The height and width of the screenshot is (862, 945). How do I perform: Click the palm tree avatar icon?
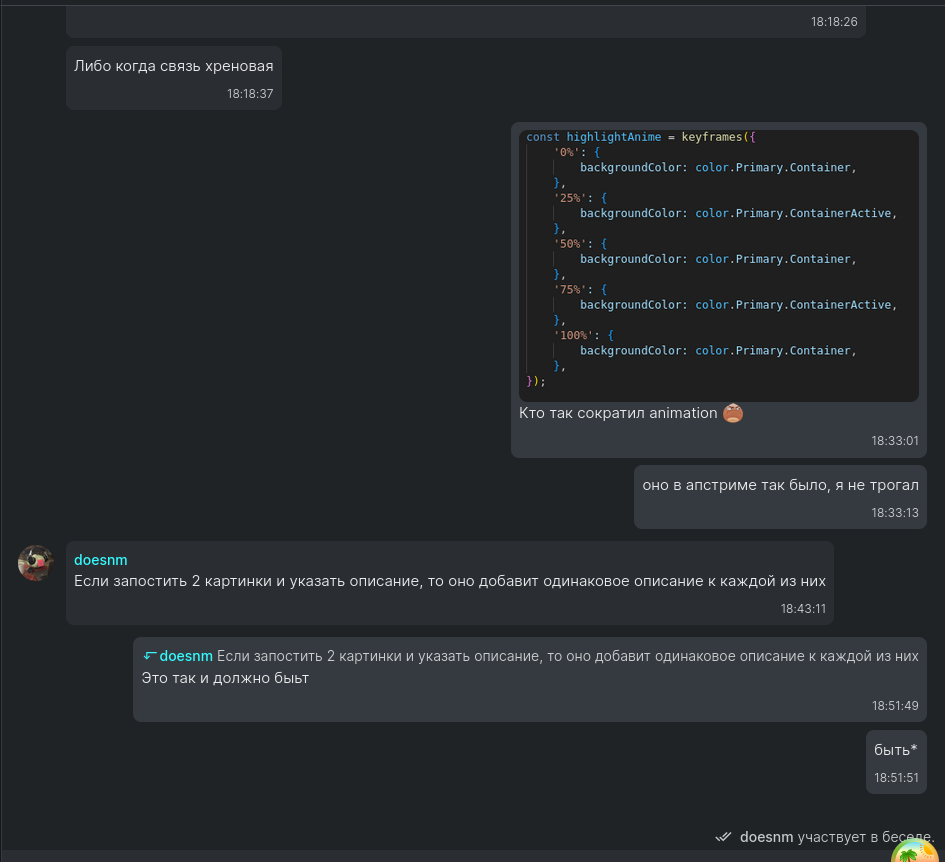coord(913,853)
